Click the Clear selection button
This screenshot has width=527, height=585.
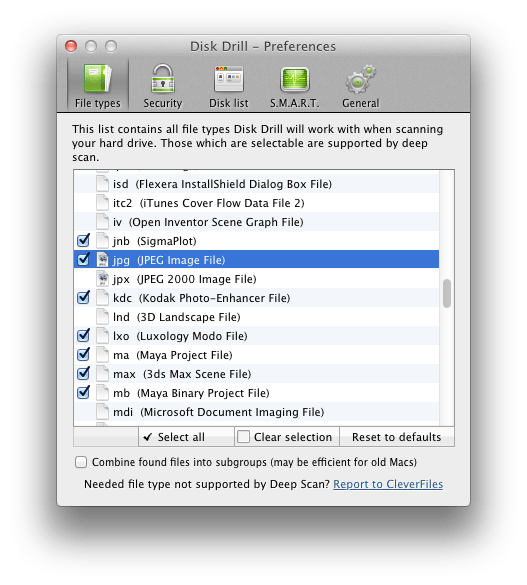pyautogui.click(x=287, y=437)
